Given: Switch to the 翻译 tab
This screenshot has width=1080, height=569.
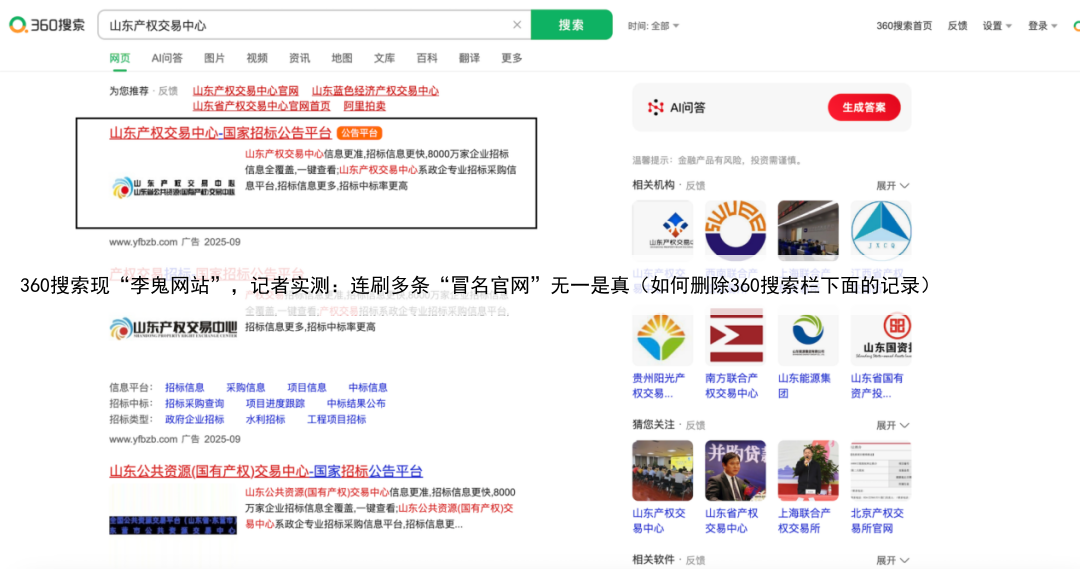Looking at the screenshot, I should (x=469, y=59).
